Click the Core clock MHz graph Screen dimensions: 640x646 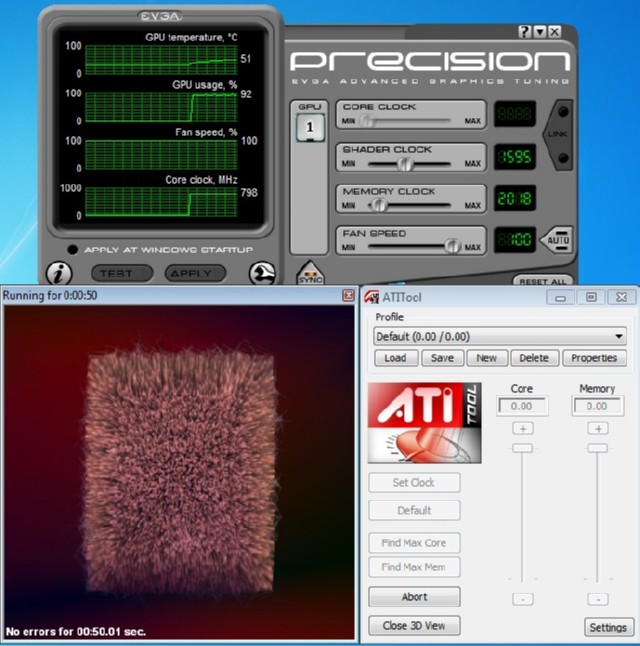point(161,202)
